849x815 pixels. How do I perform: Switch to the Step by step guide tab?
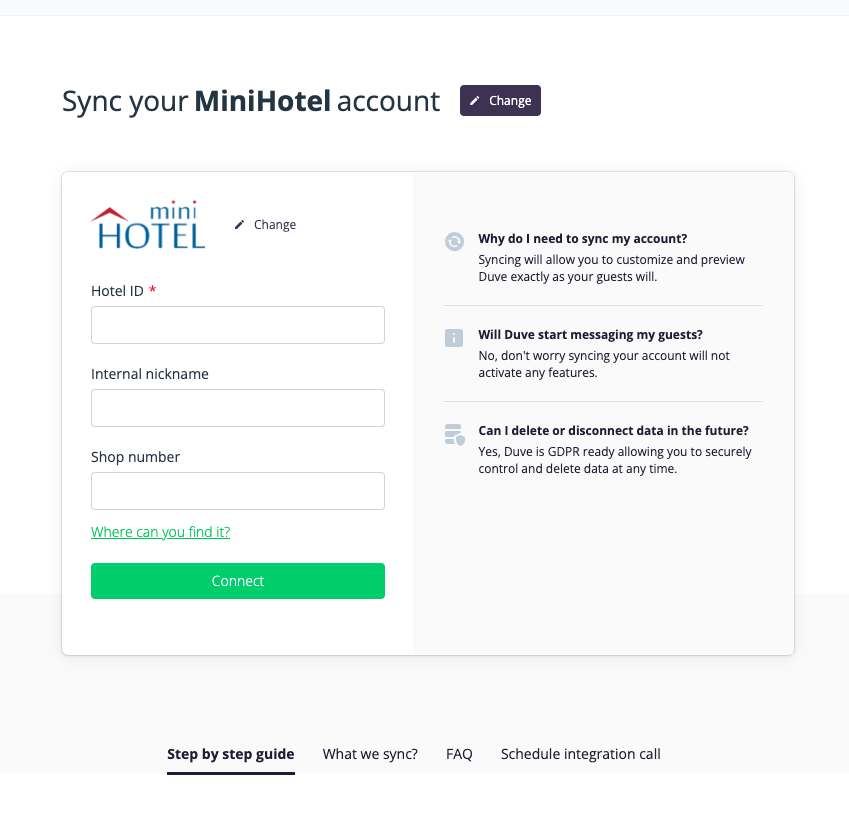pos(231,754)
